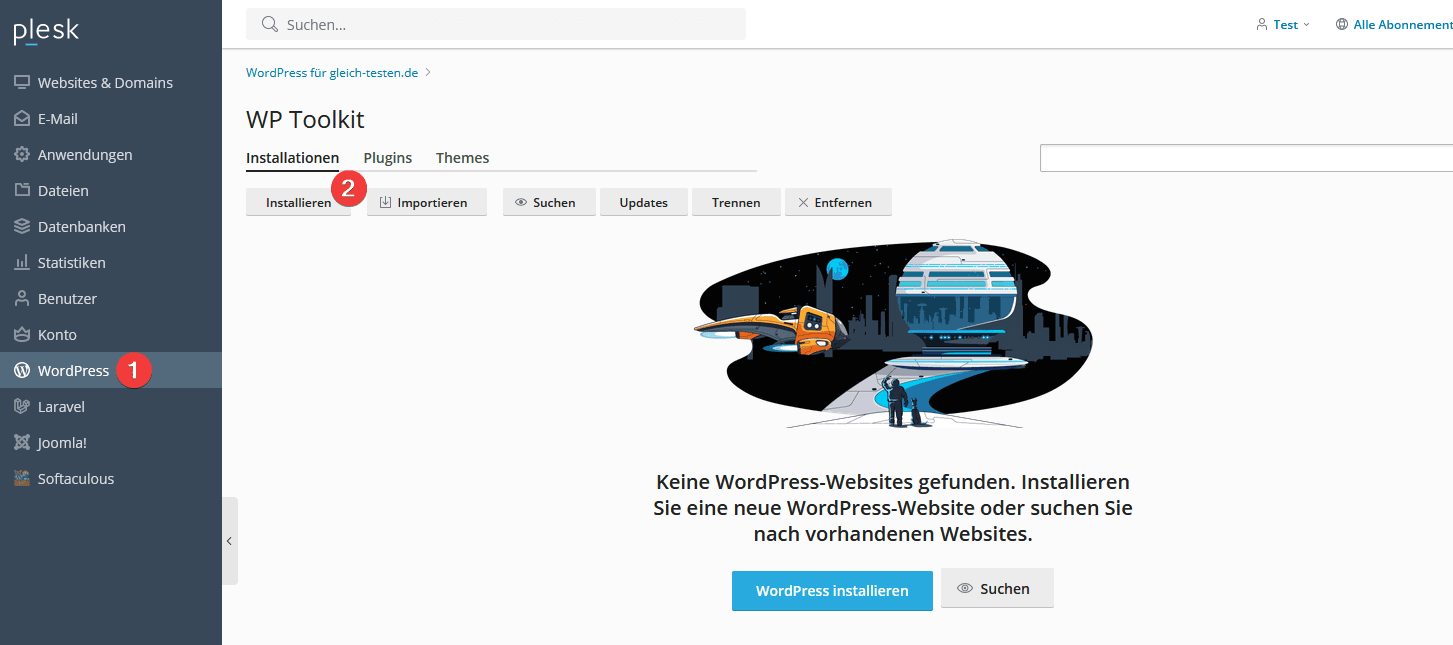Click the Importieren toolbar button
The width and height of the screenshot is (1453, 645).
coord(426,202)
